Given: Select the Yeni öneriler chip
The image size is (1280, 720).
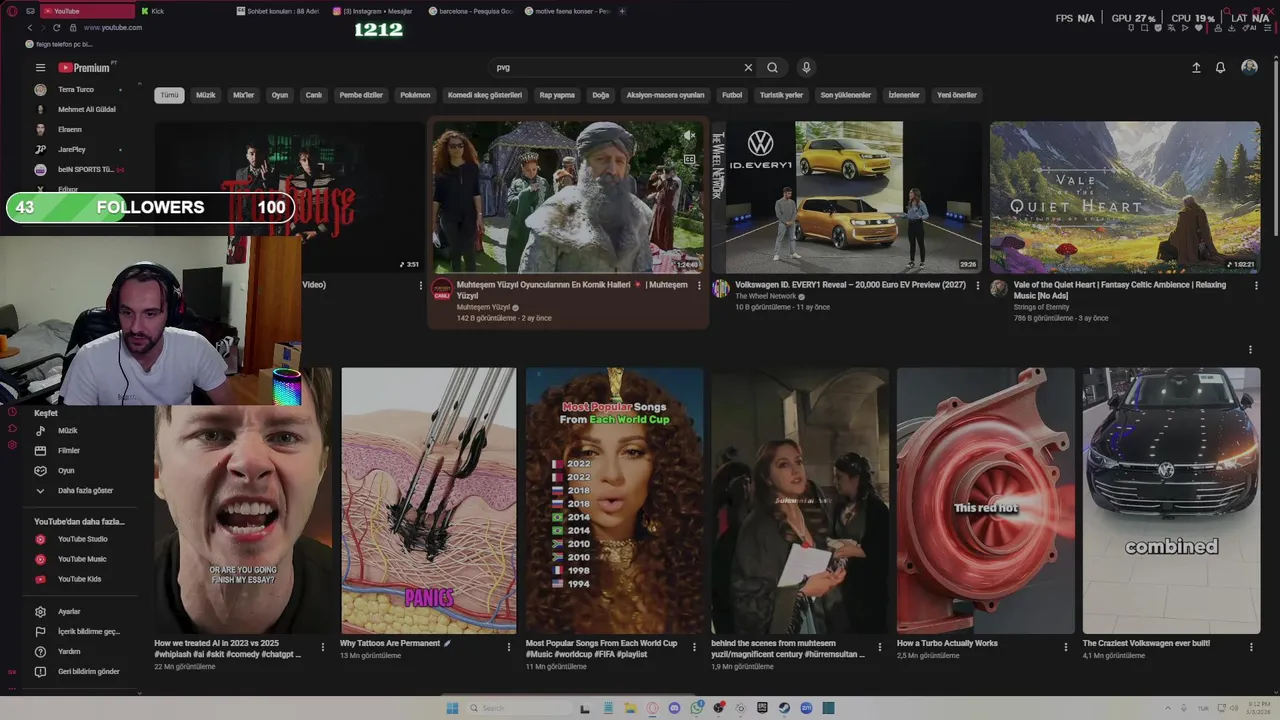Looking at the screenshot, I should tap(957, 95).
